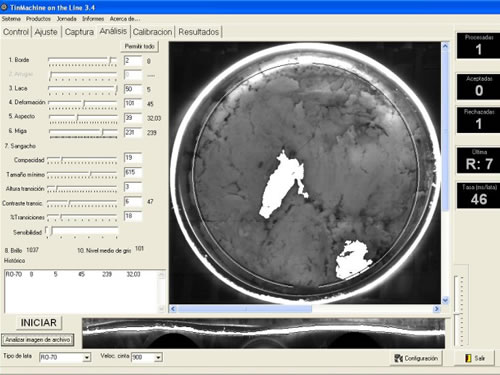The image size is (500, 375).
Task: Open the Sistema menu
Action: click(11, 19)
